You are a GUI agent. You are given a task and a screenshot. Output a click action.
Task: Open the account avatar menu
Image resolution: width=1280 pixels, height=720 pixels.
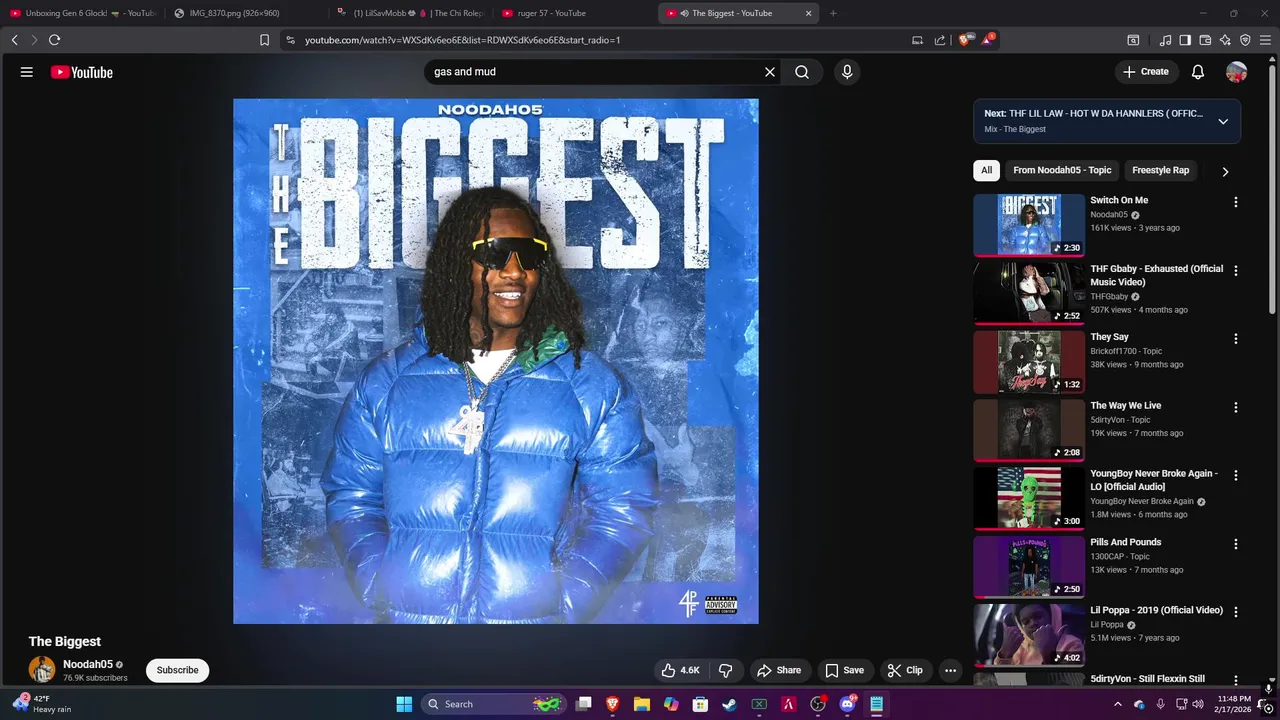(x=1237, y=72)
